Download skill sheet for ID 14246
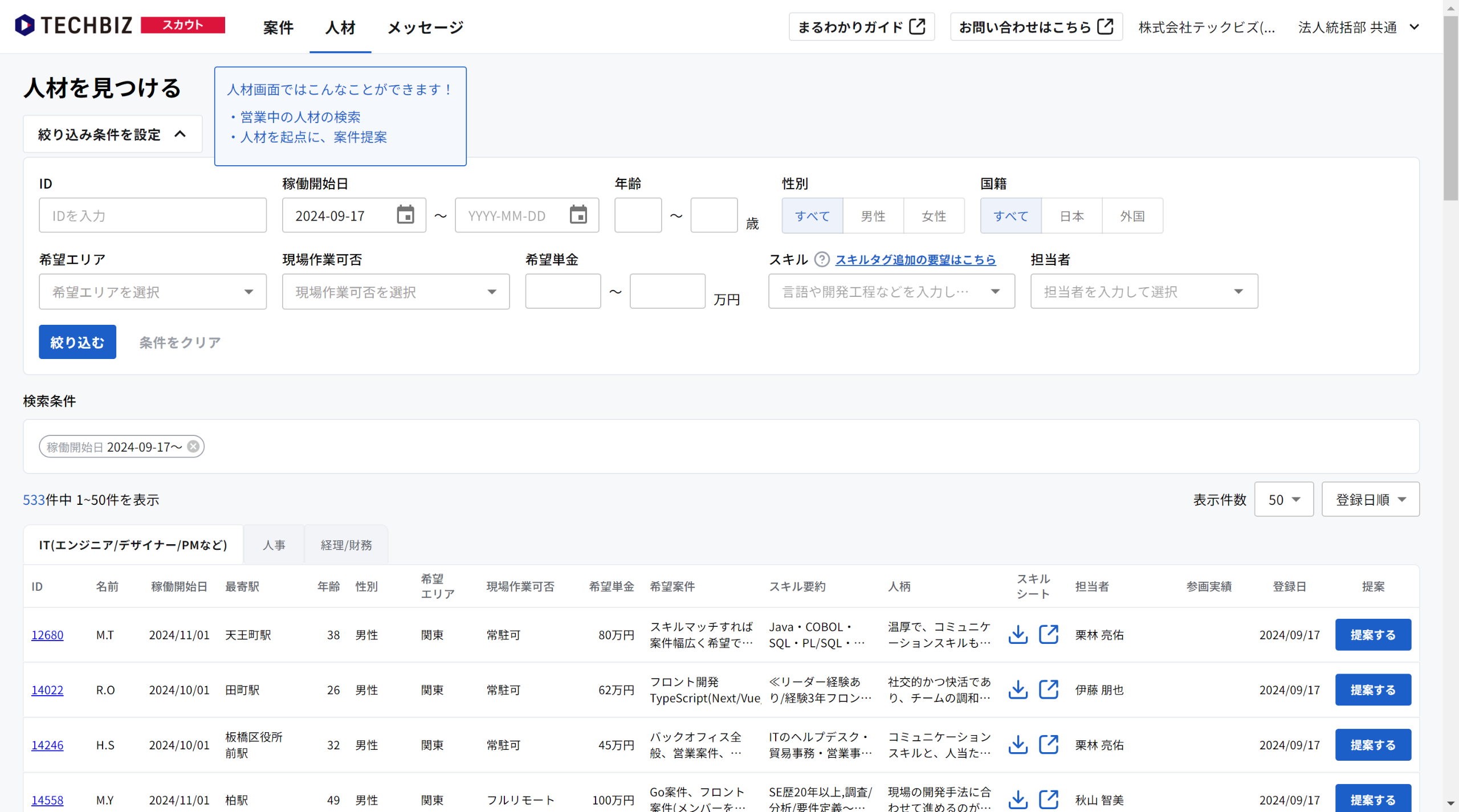Screen dimensions: 1459x812 coord(1018,745)
